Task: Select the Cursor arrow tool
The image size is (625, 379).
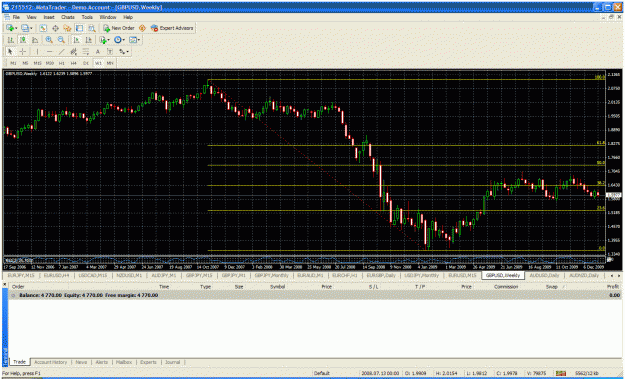Action: (x=10, y=52)
